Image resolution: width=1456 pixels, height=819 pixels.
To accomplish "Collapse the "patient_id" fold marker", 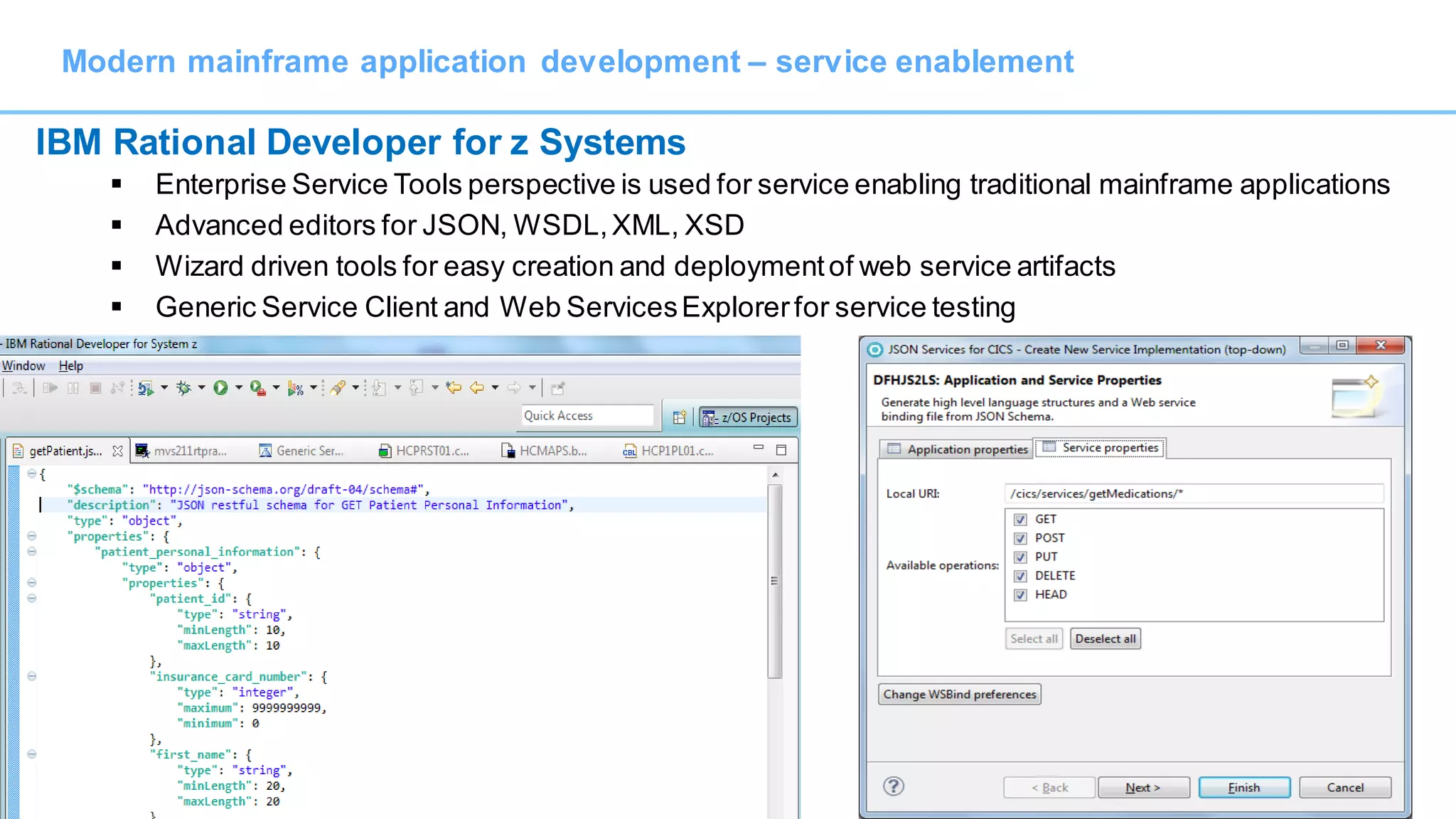I will tap(32, 599).
